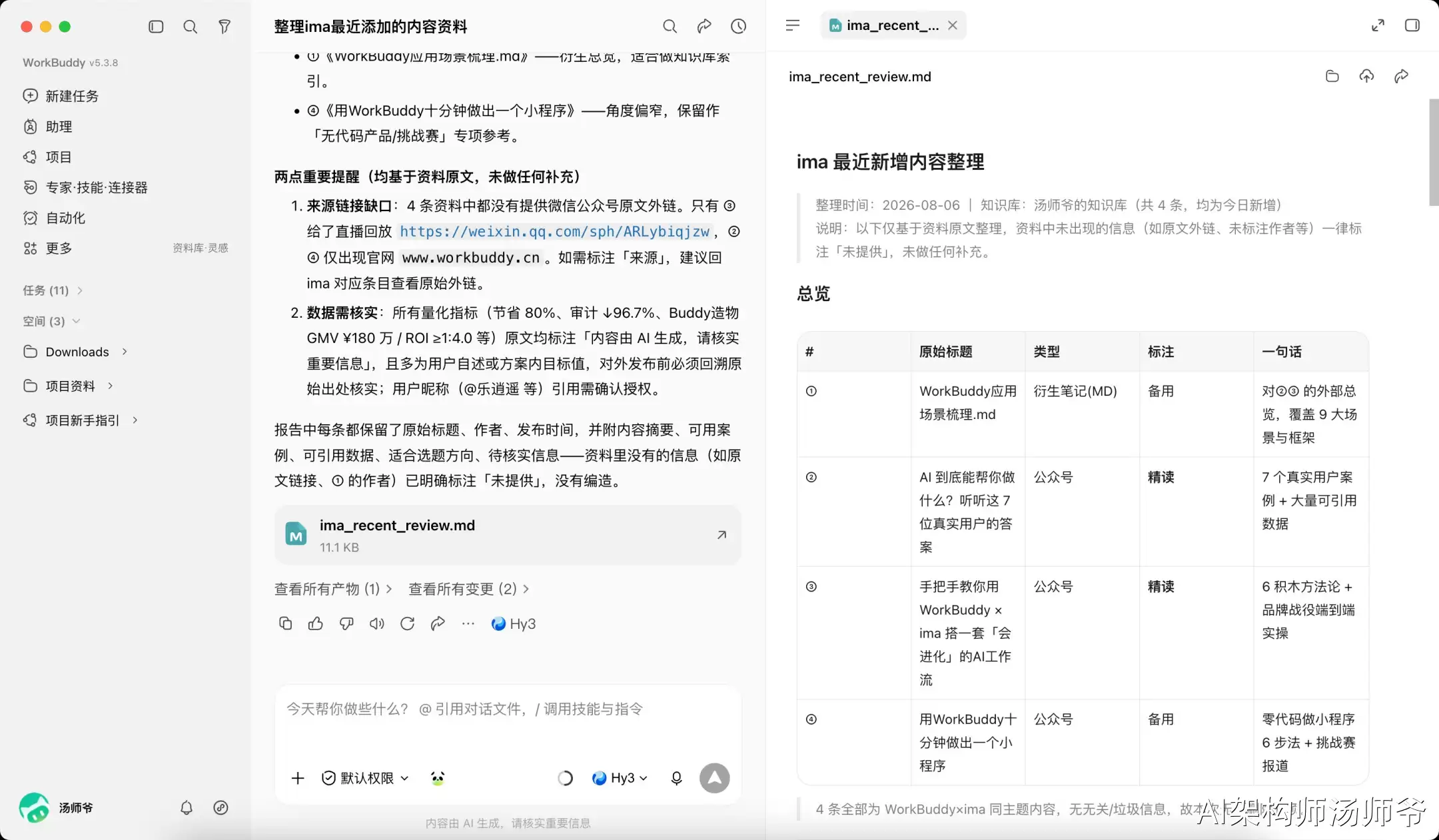Screen dimensions: 1439x840
Task: Share the reply via arrow icon
Action: pyautogui.click(x=438, y=624)
